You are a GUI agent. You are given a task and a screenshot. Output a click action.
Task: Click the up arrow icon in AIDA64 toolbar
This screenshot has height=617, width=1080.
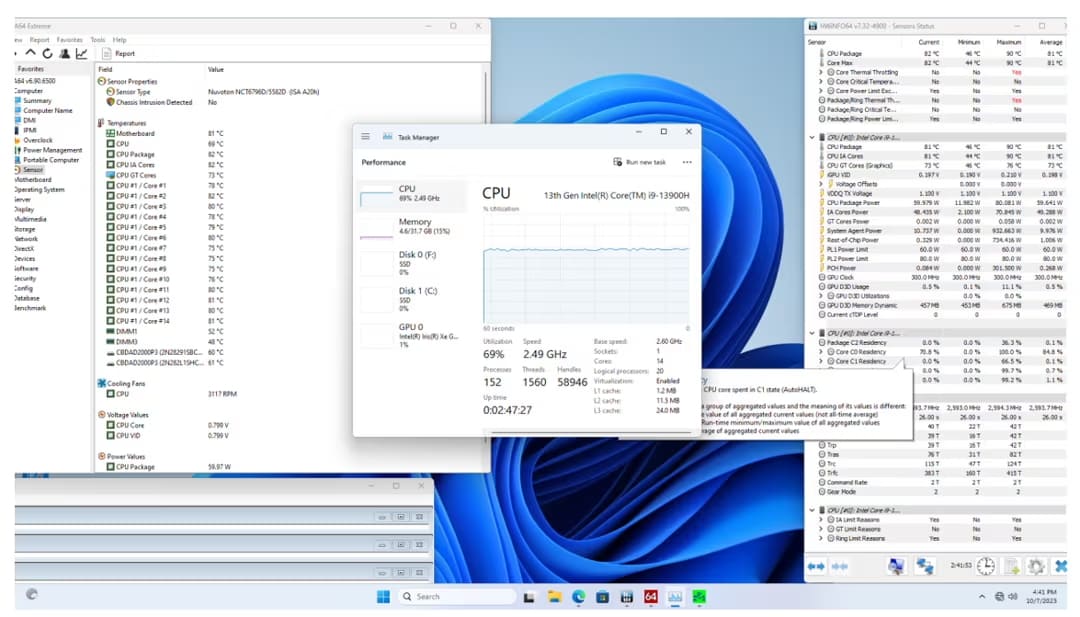[30, 53]
